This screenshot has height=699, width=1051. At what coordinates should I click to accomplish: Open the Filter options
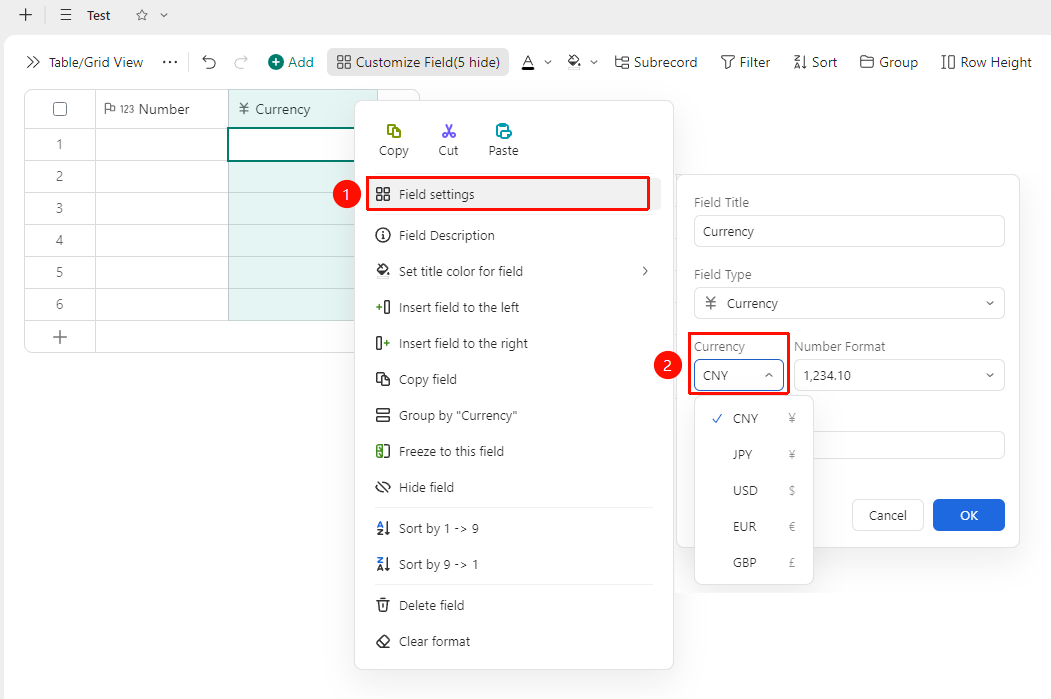click(745, 62)
